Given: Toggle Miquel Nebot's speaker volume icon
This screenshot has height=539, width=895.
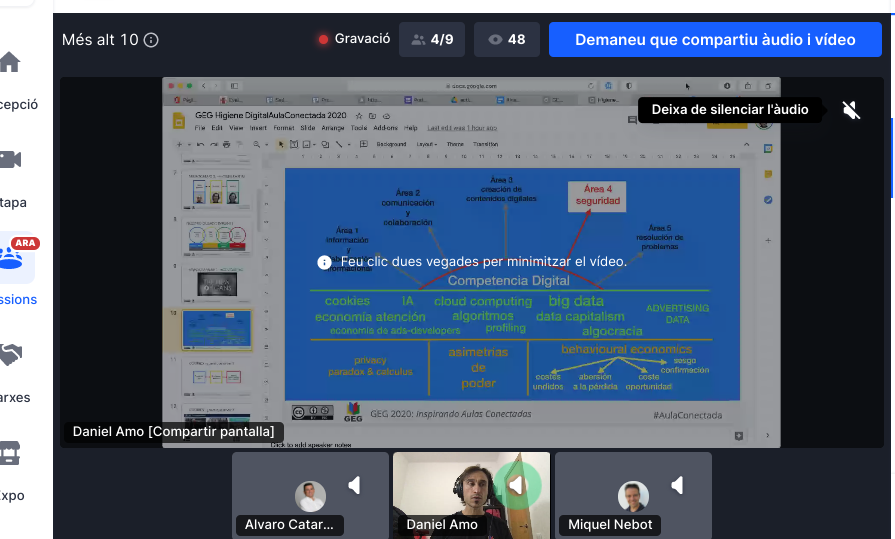Looking at the screenshot, I should tap(677, 485).
